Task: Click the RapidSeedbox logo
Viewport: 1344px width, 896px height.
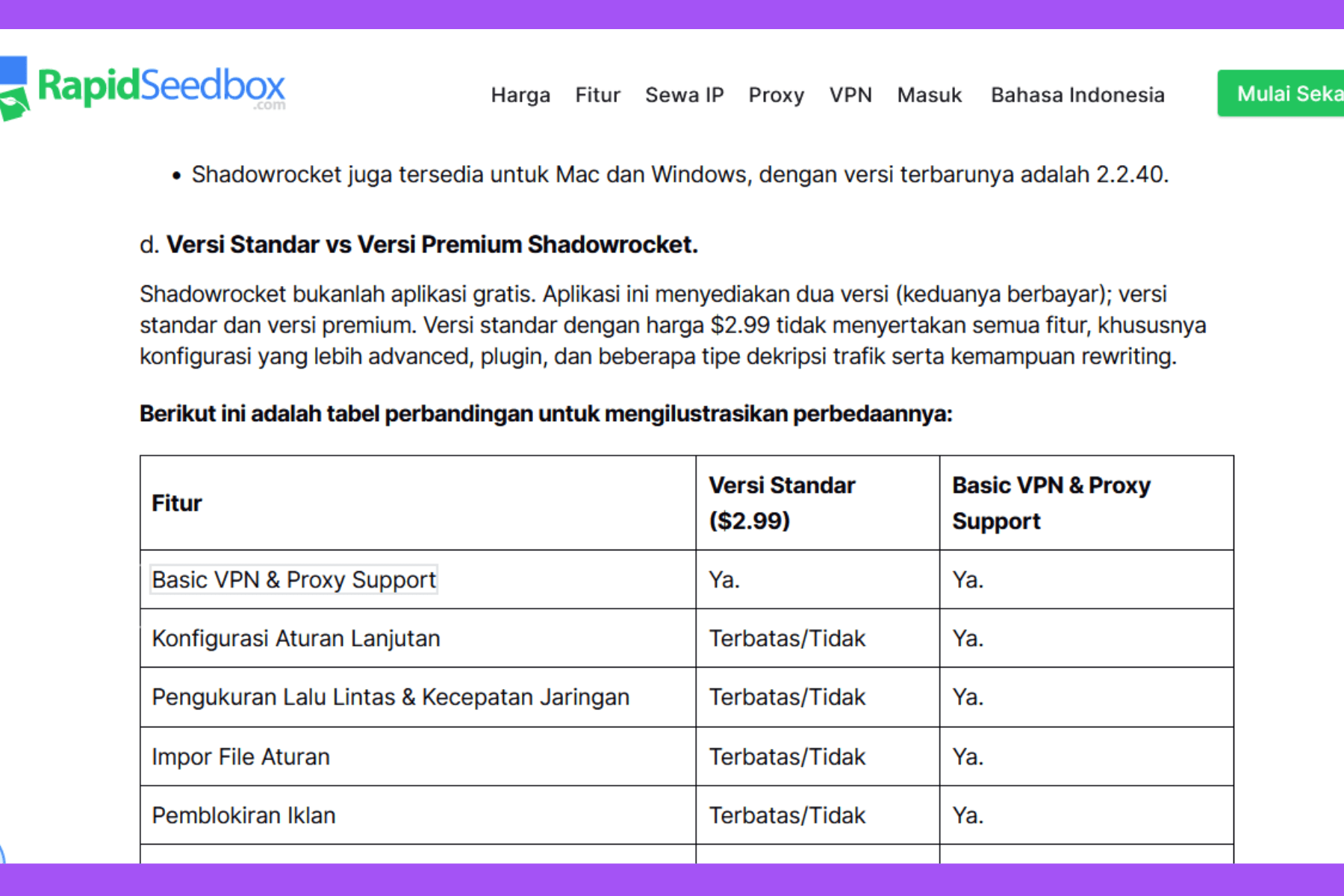Action: (x=143, y=88)
